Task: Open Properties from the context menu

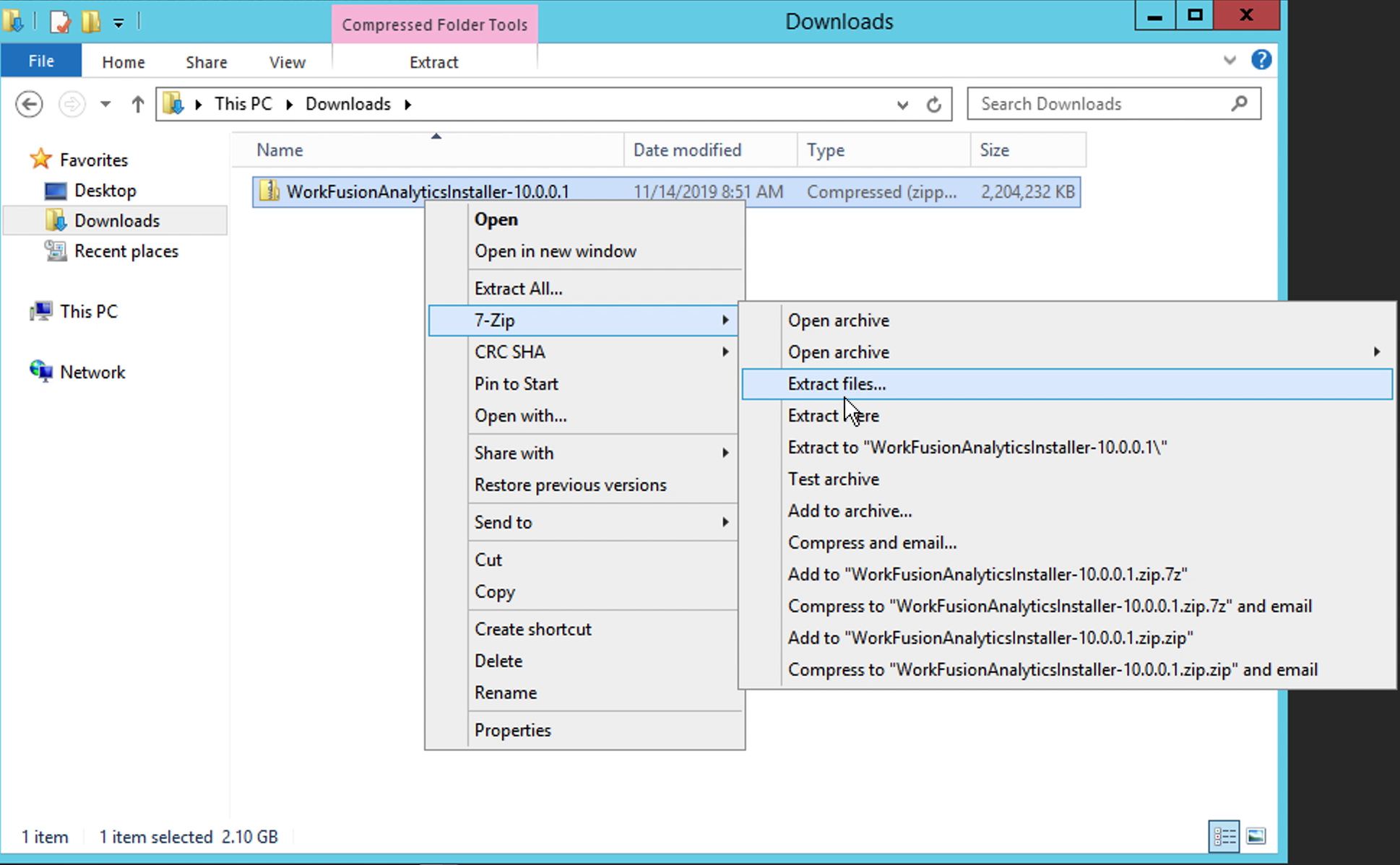Action: pyautogui.click(x=585, y=731)
